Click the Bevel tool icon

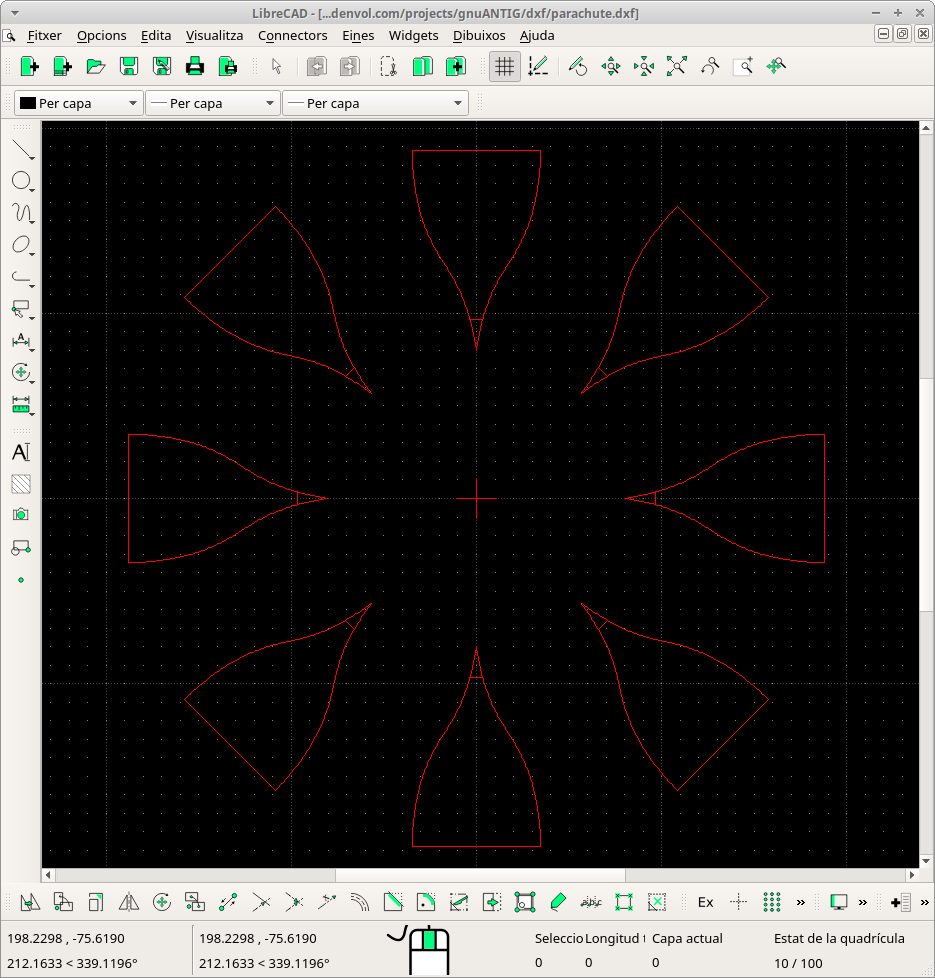393,902
